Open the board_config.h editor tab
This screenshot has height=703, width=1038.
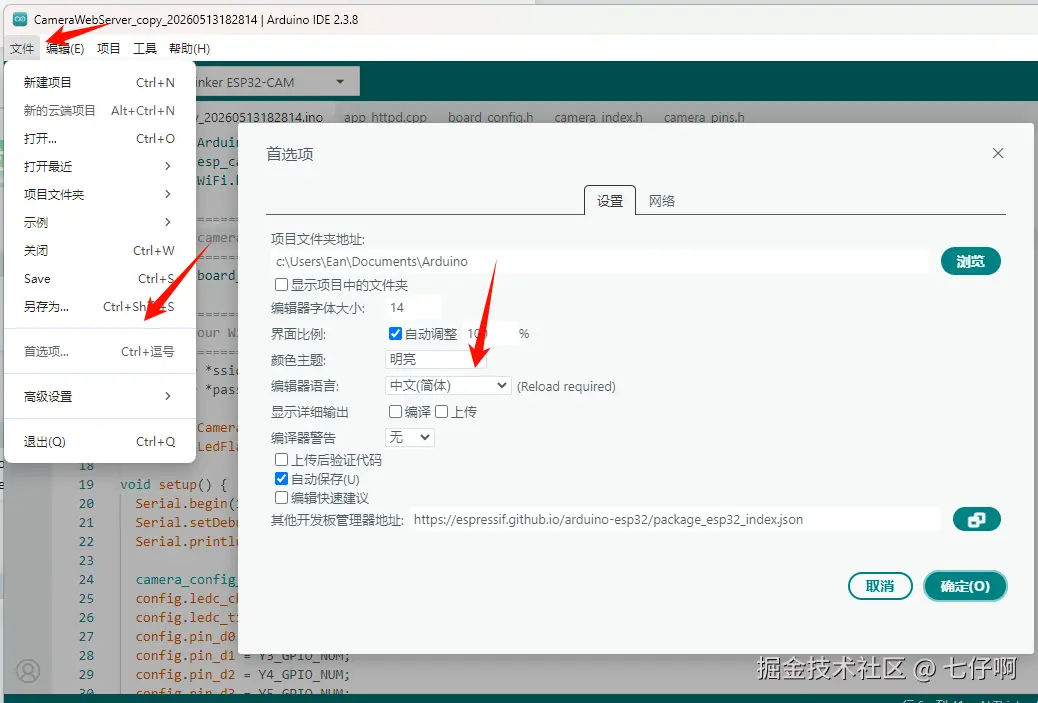(491, 117)
